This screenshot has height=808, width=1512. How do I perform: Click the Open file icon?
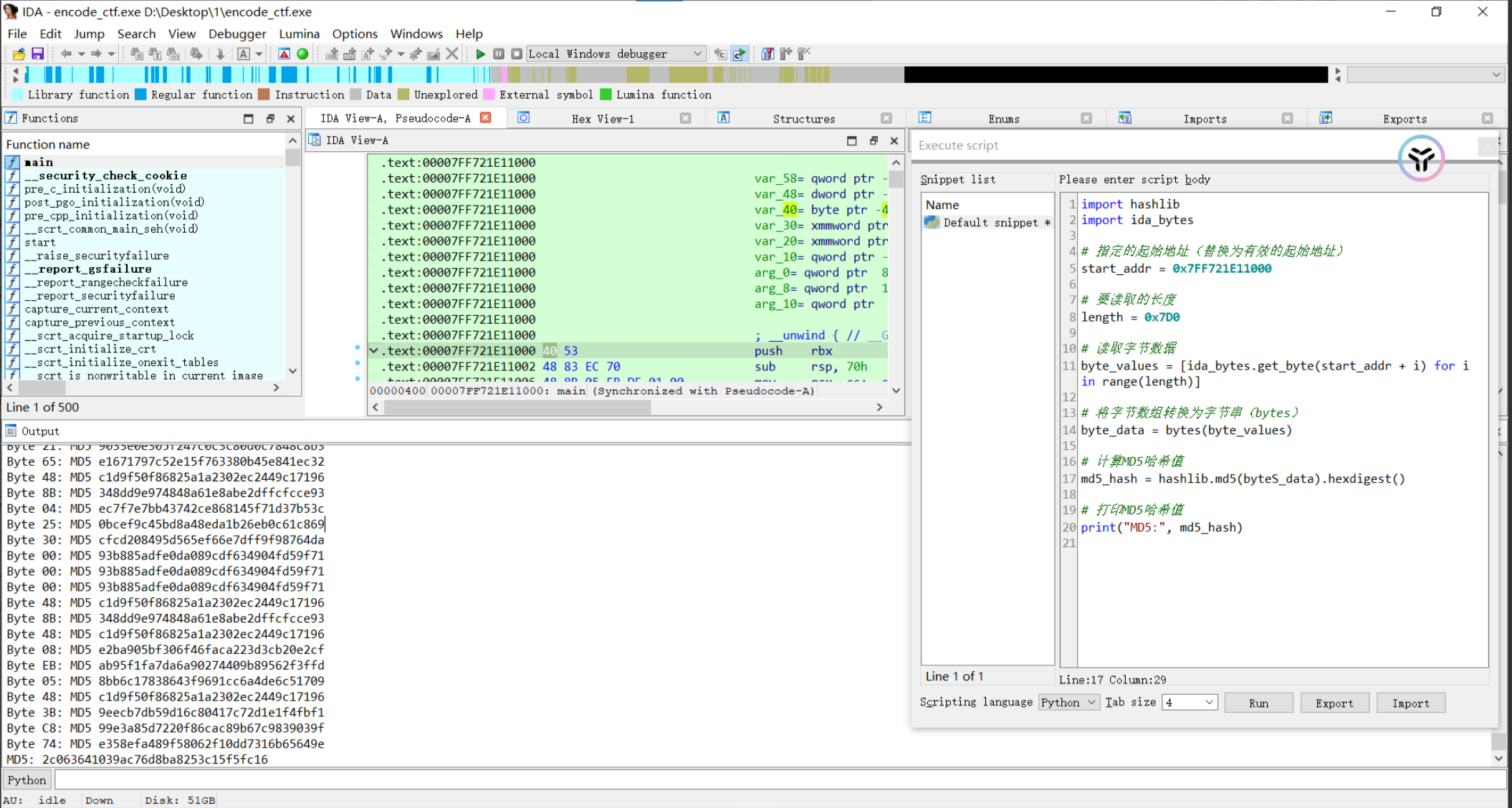[19, 54]
